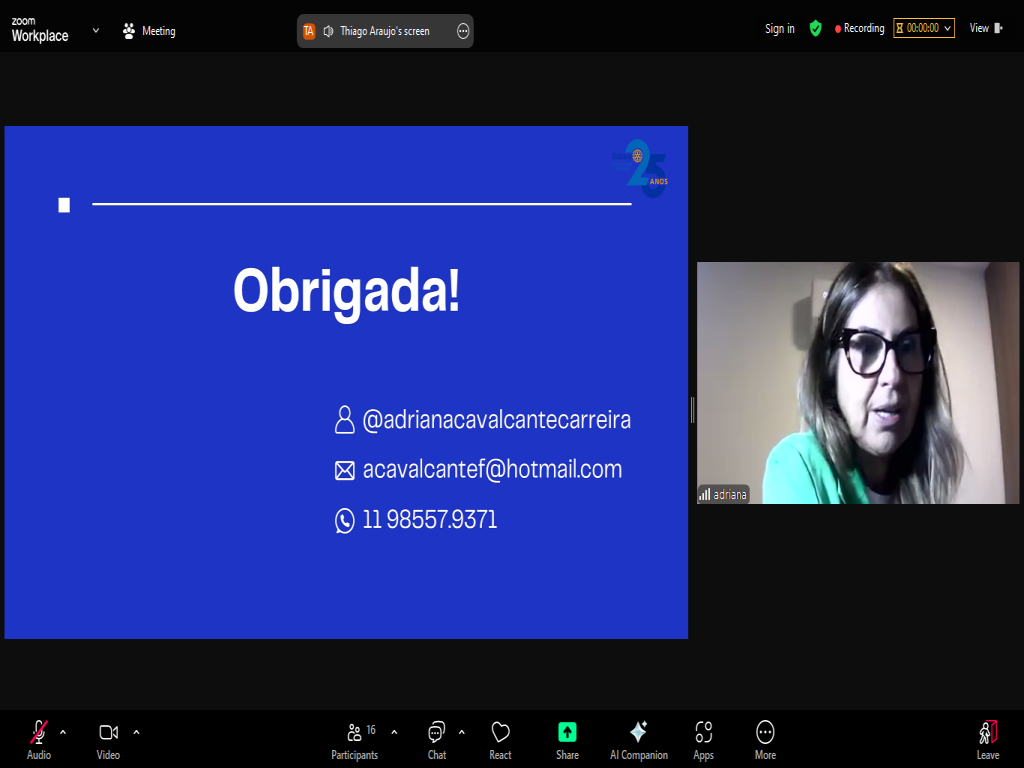Expand the arrow next to Participants
Image resolution: width=1024 pixels, height=768 pixels.
point(394,731)
